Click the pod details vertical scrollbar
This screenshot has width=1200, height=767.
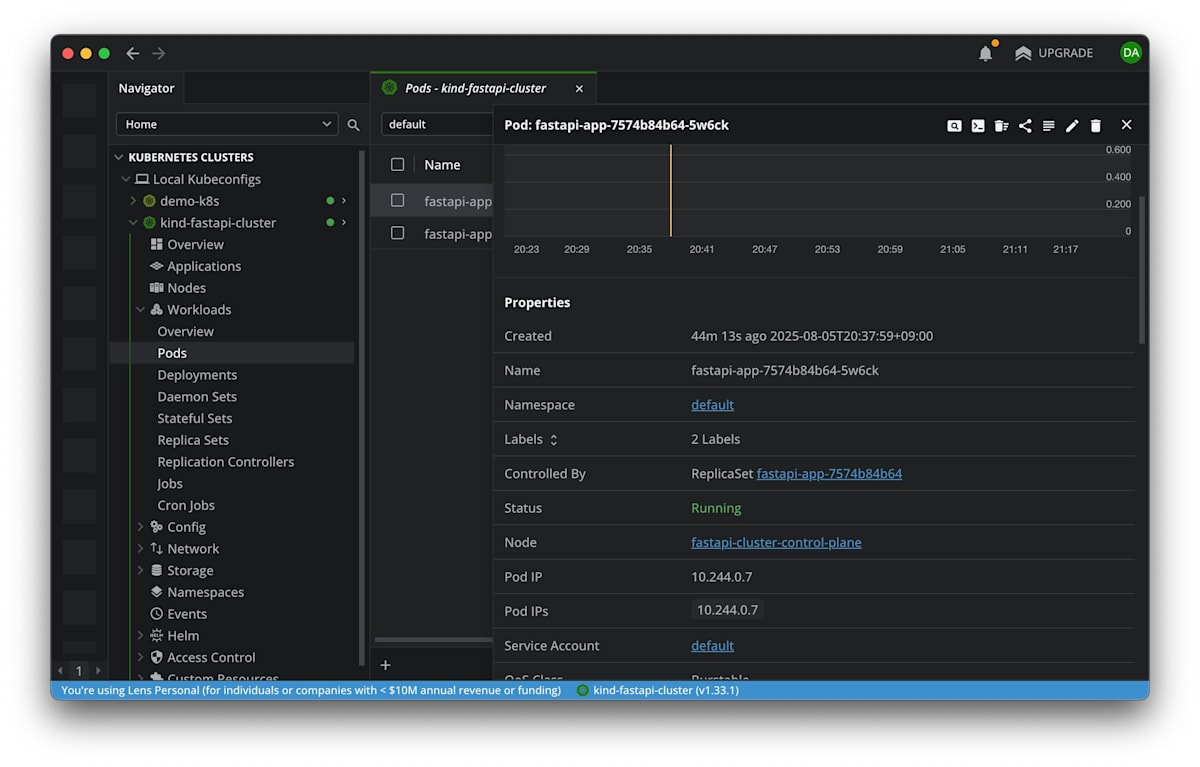[x=1142, y=270]
